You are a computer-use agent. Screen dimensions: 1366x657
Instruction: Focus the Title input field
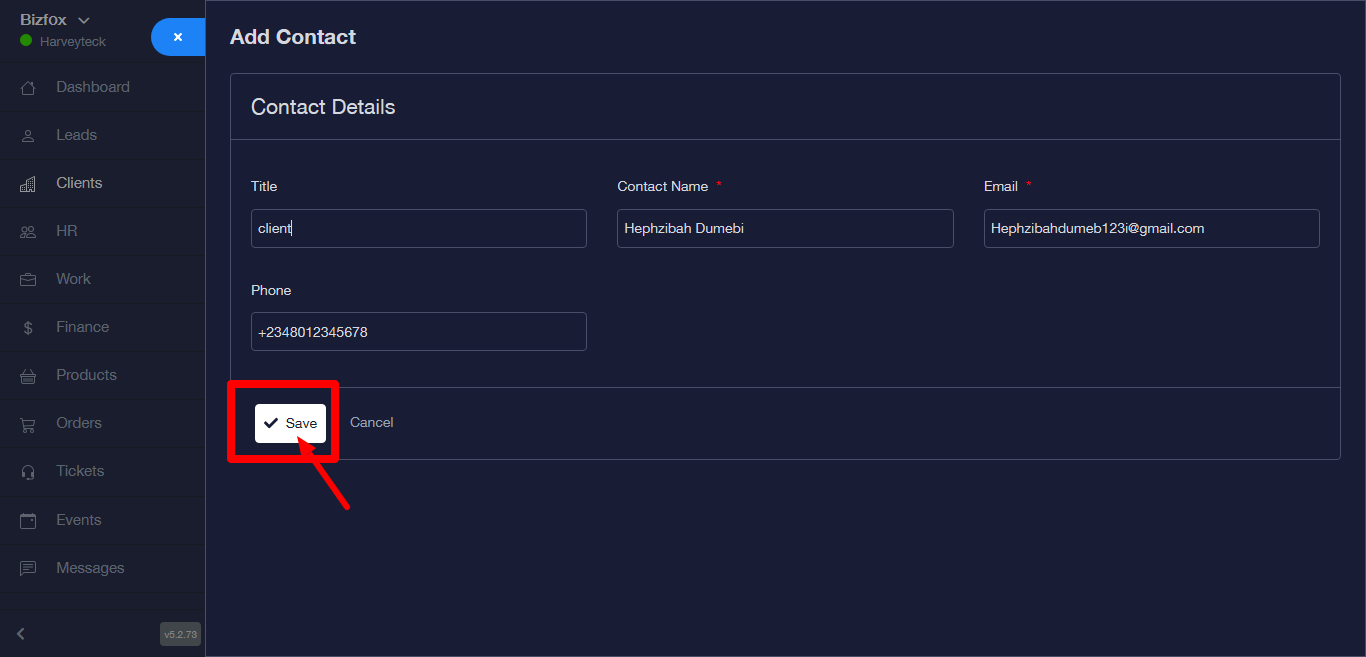click(x=418, y=228)
